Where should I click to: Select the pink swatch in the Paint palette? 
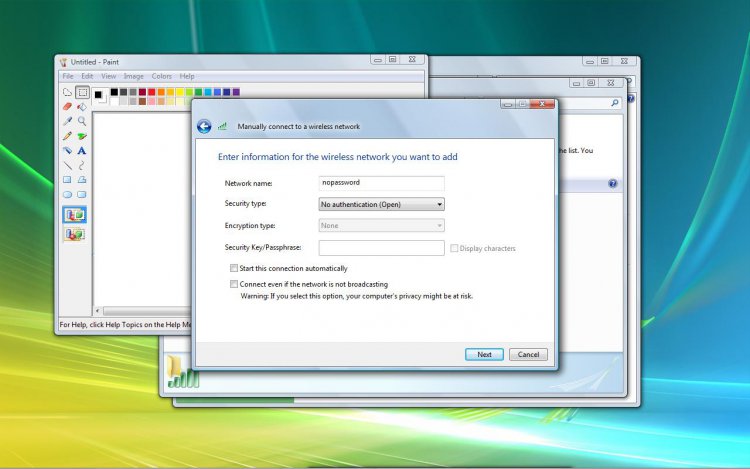pyautogui.click(x=152, y=101)
